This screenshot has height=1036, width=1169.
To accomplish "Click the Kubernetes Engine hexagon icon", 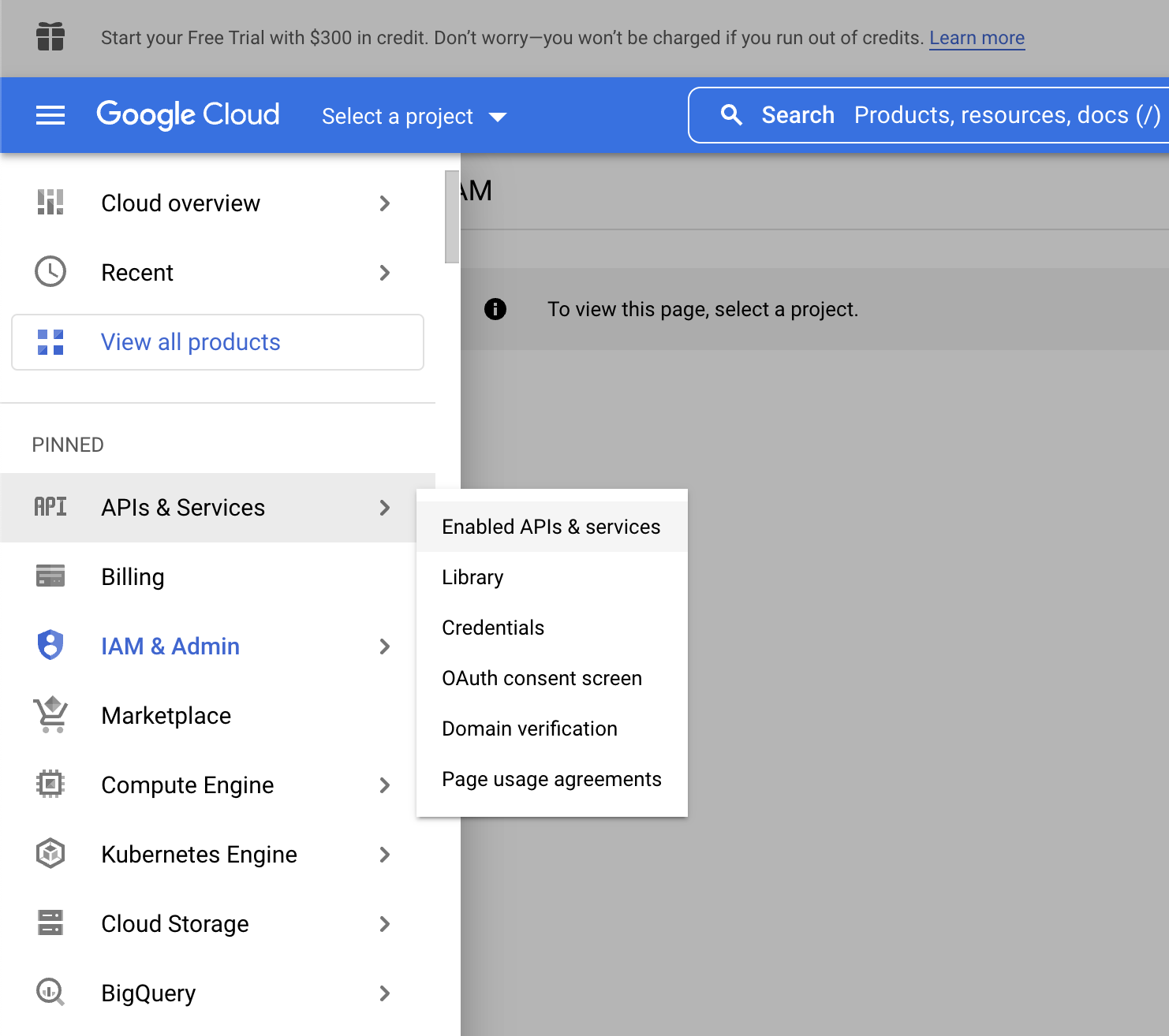I will pyautogui.click(x=50, y=854).
